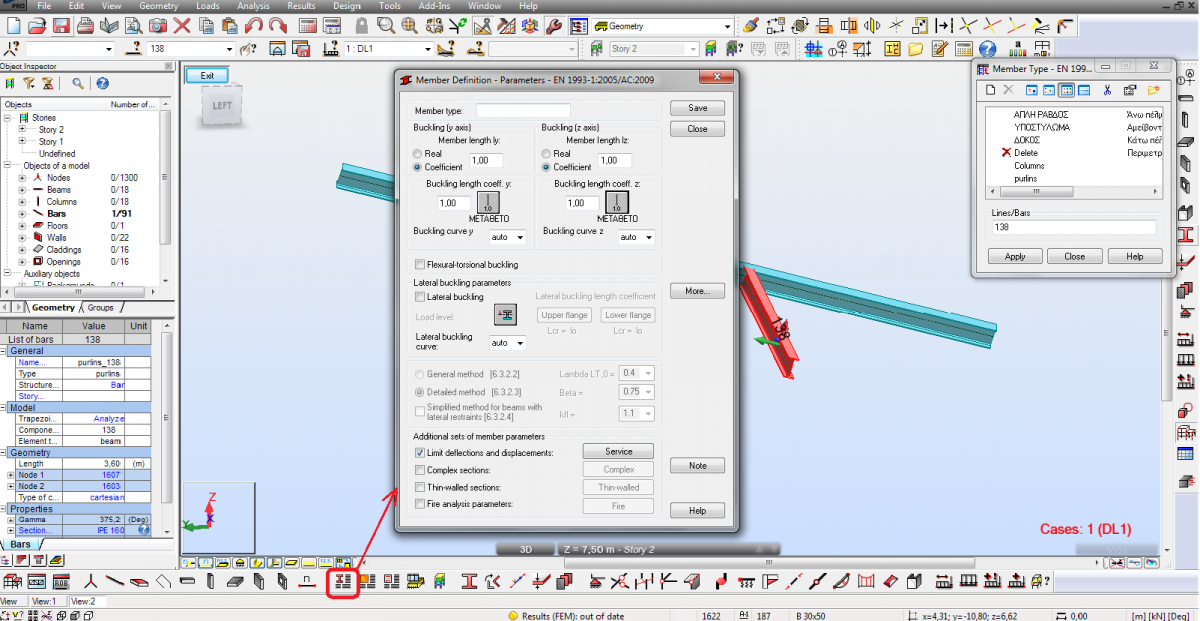Open the Analysis menu
The width and height of the screenshot is (1200, 621).
pyautogui.click(x=254, y=6)
